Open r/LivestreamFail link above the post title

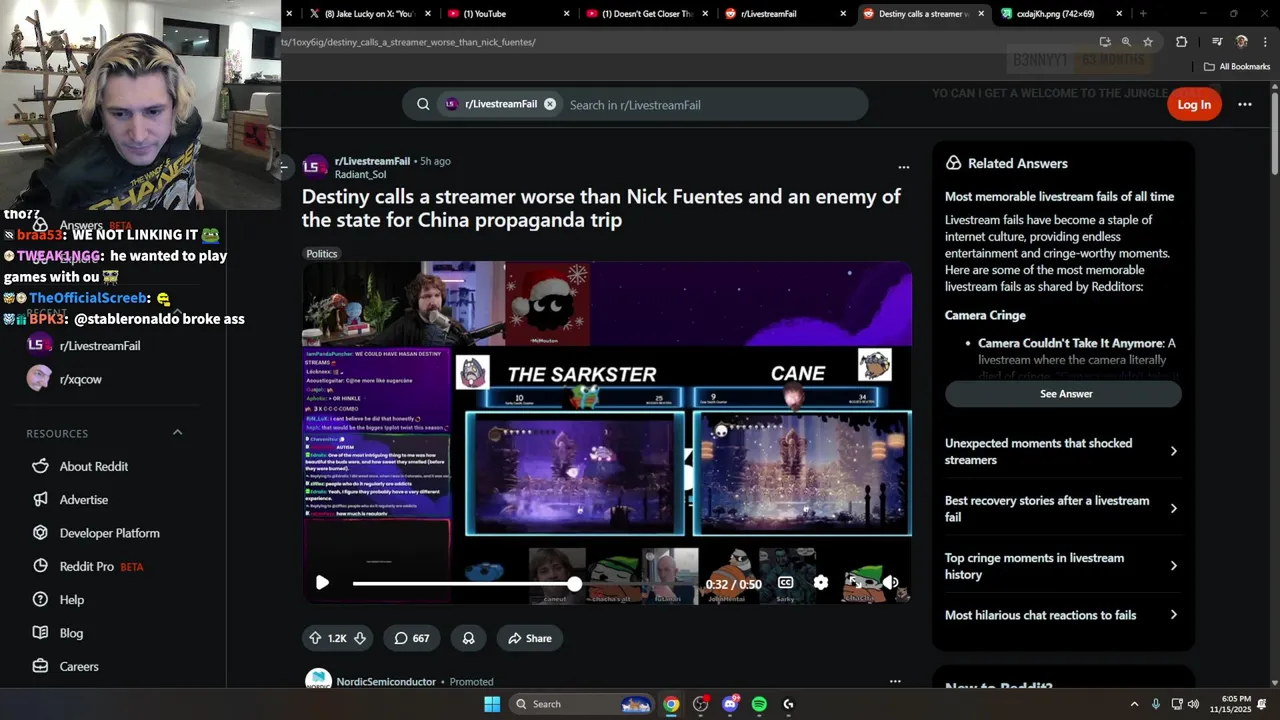[372, 161]
